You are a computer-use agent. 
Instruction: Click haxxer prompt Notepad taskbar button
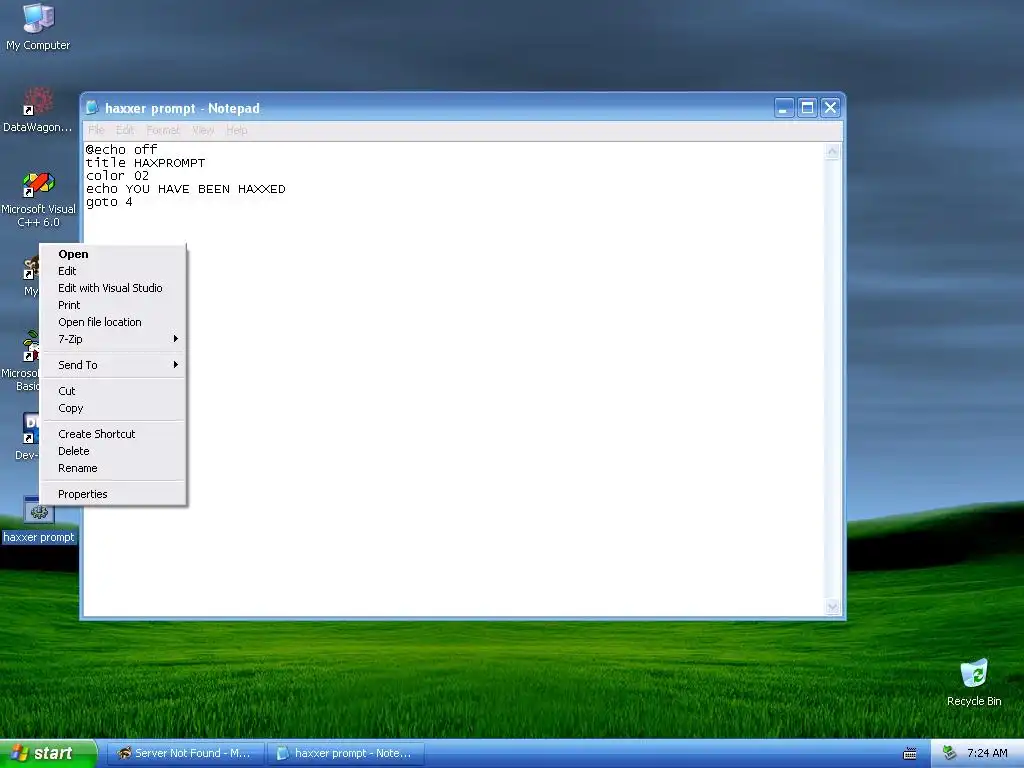tap(346, 754)
